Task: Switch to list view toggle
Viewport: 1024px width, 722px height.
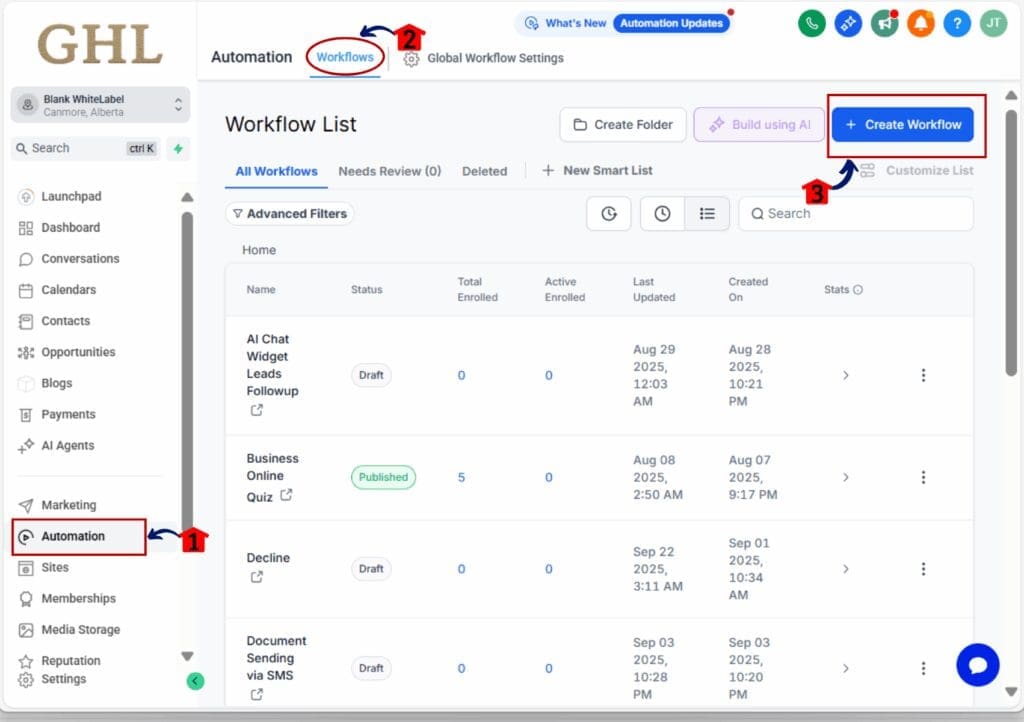Action: click(x=707, y=214)
